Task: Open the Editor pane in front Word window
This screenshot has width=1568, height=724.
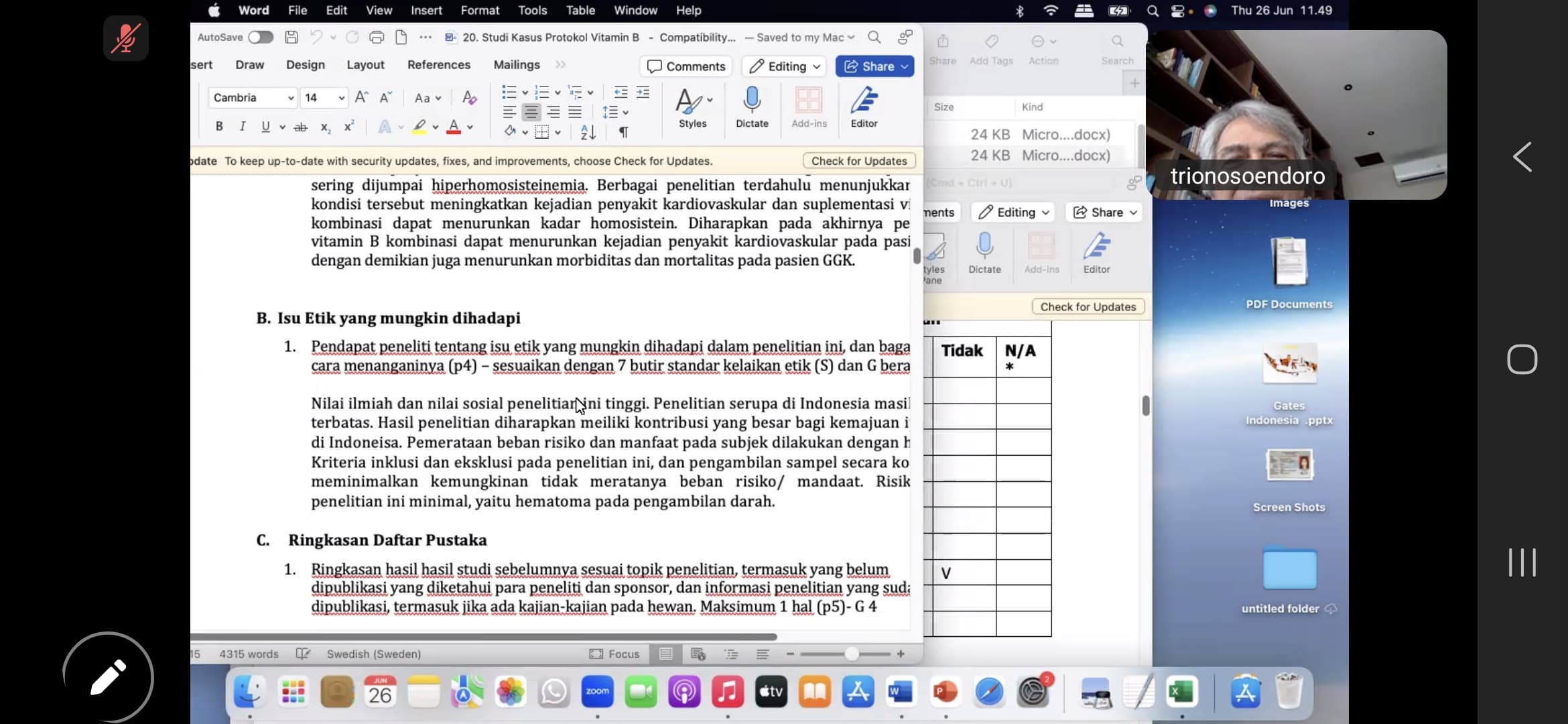Action: tap(864, 107)
